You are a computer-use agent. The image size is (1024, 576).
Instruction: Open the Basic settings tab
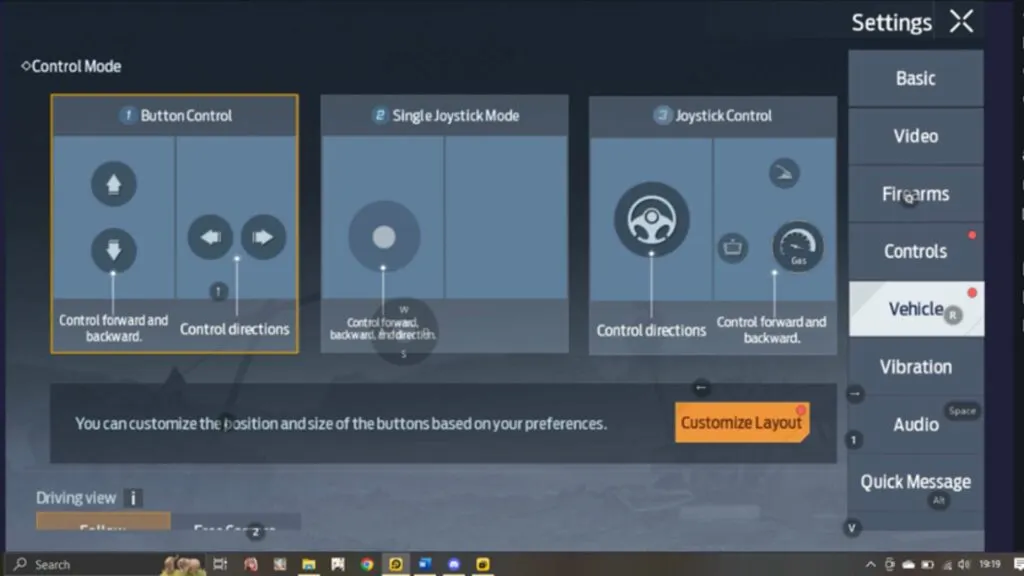tap(916, 78)
